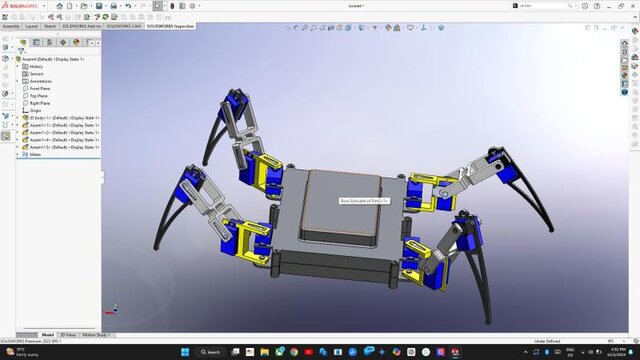The width and height of the screenshot is (640, 360).
Task: Open the SOLIDWORKS CAM tab
Action: [124, 26]
